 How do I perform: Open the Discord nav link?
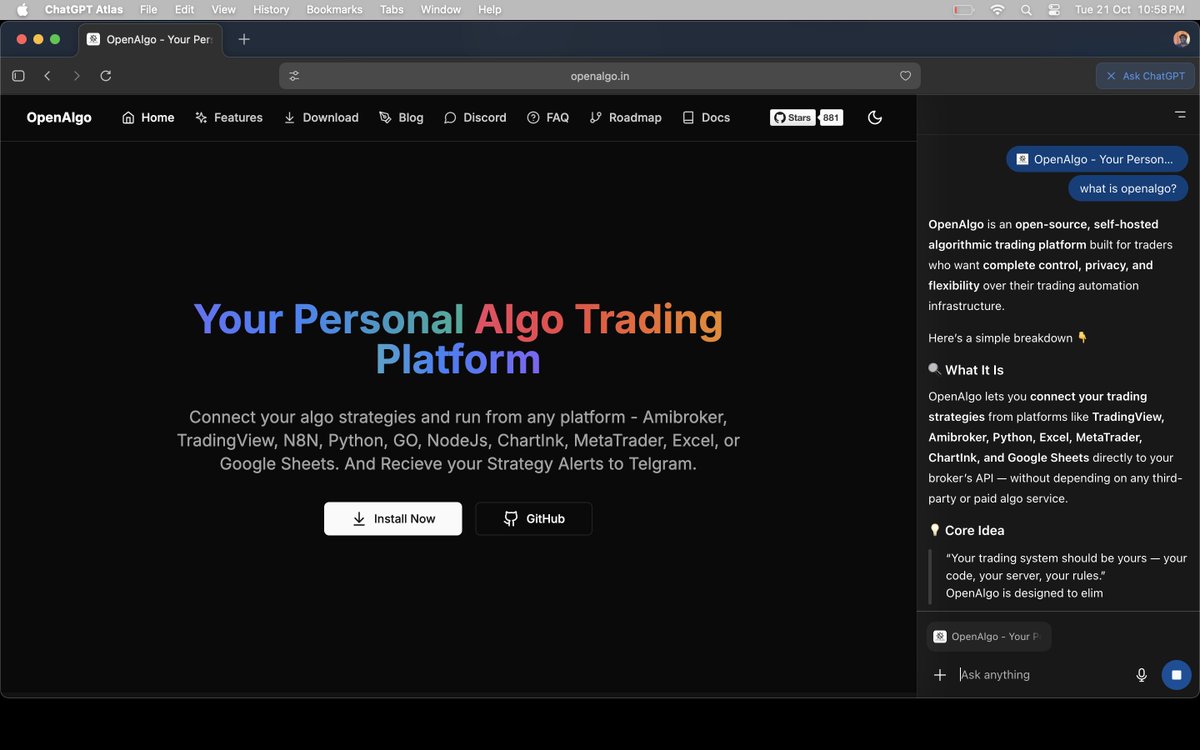pos(475,118)
